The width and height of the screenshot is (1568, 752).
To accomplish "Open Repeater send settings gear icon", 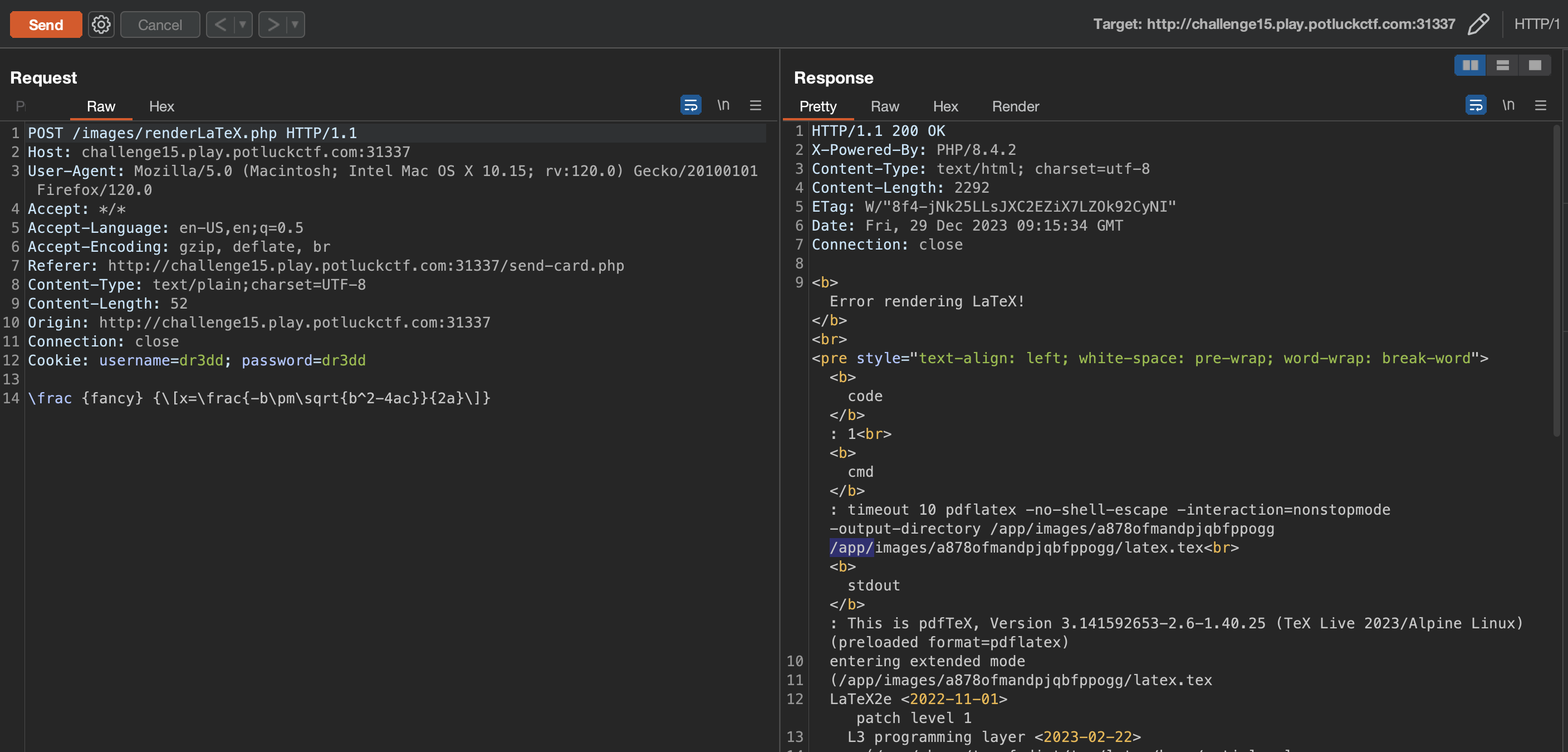I will pyautogui.click(x=101, y=25).
